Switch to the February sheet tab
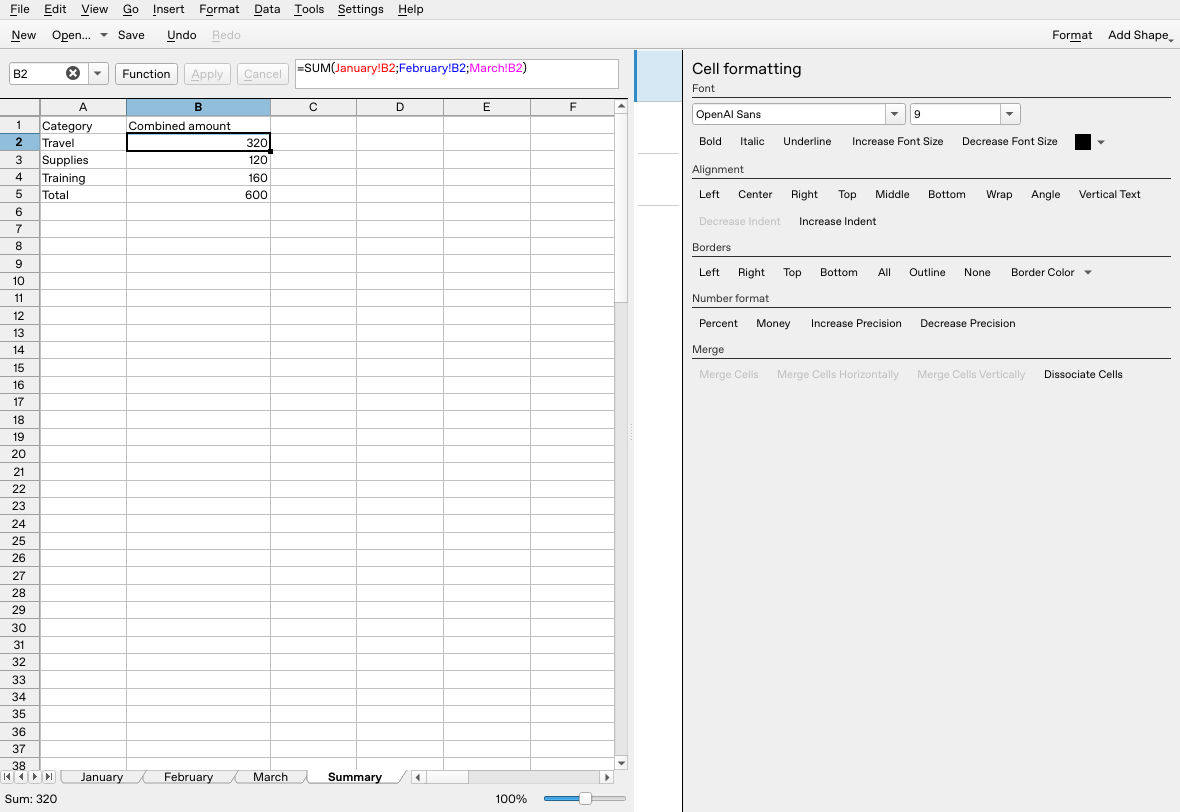 188,777
